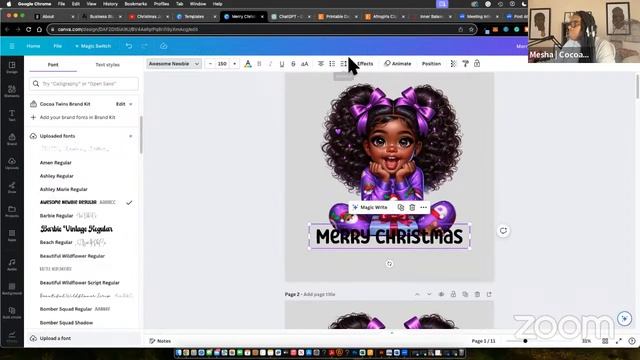Open the Canva assistant floating button
Image resolution: width=640 pixels, height=360 pixels.
(624, 318)
